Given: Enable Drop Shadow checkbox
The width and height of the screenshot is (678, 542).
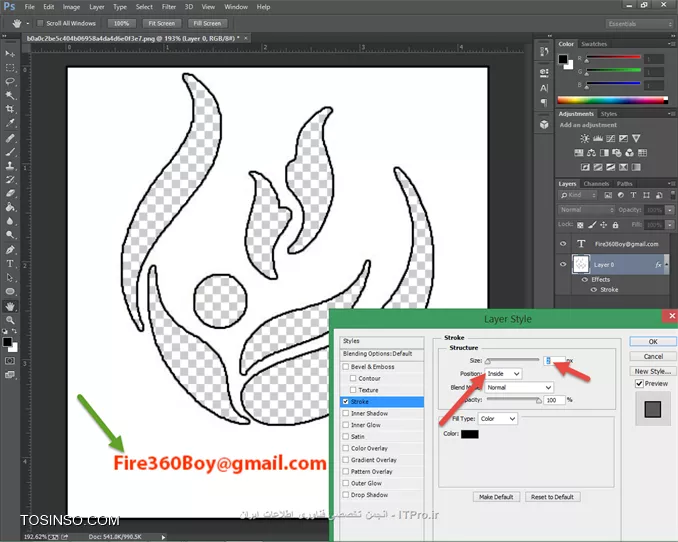Looking at the screenshot, I should coord(345,494).
